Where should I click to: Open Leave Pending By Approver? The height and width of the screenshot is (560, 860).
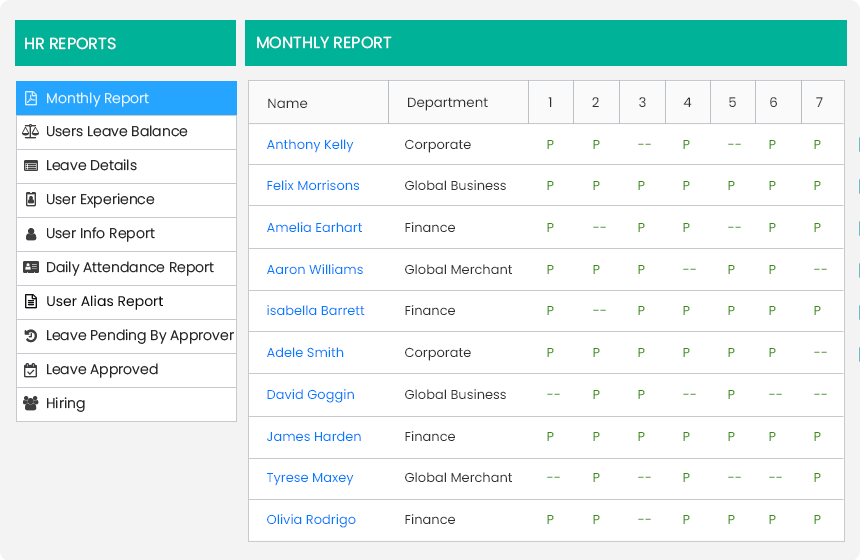pos(126,336)
